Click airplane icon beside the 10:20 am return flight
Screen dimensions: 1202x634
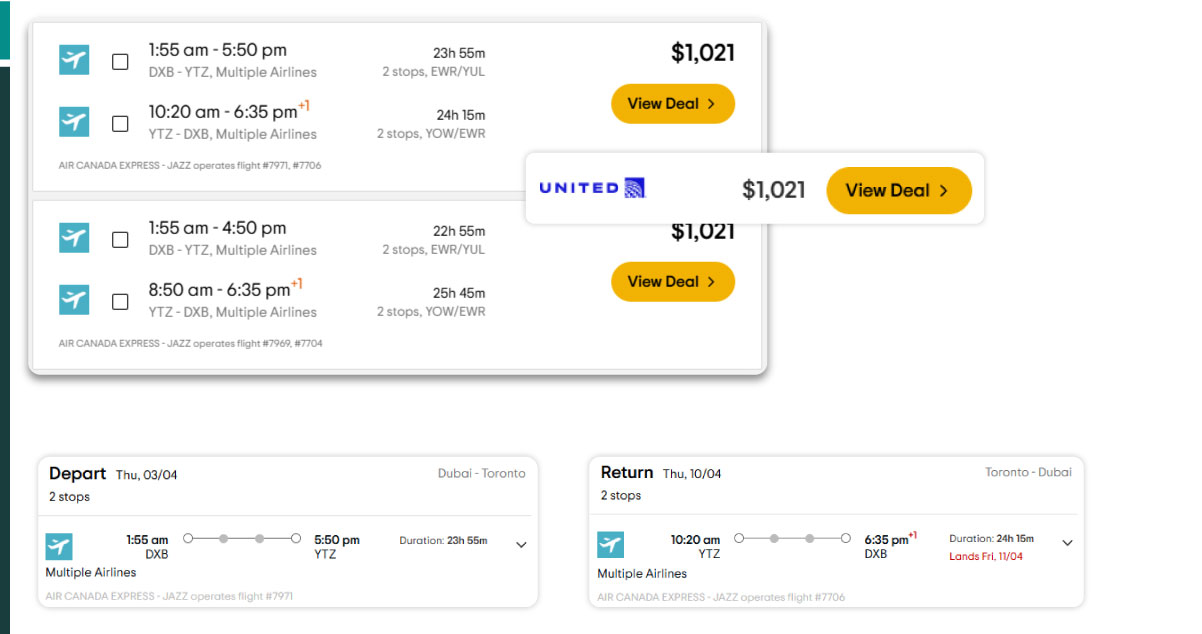click(73, 121)
